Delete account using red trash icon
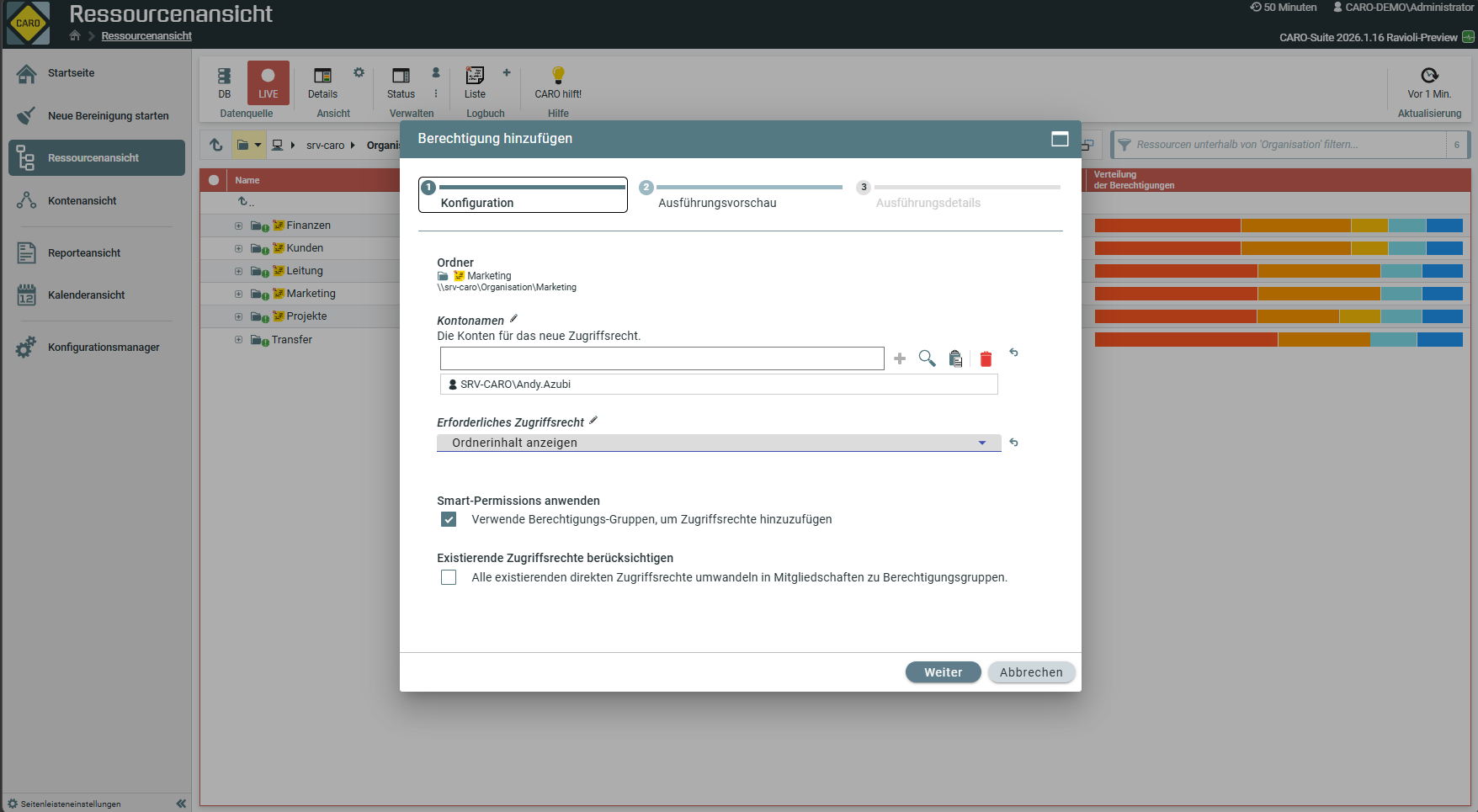 click(986, 359)
